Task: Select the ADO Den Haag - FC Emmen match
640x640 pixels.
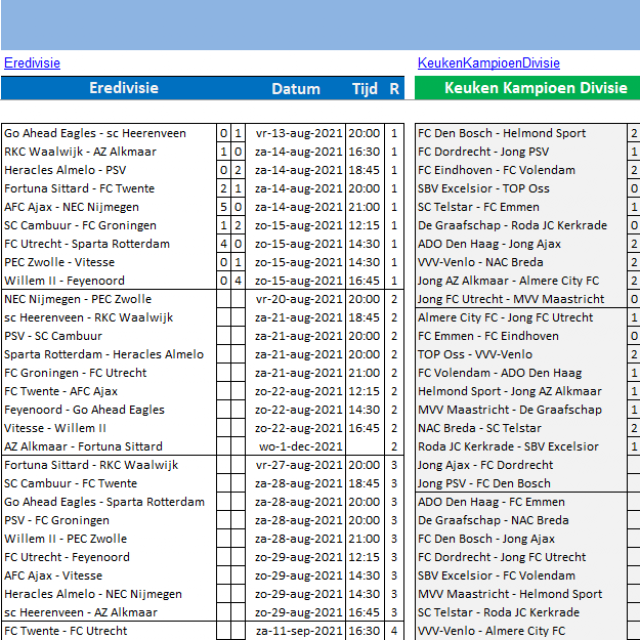Action: pos(491,502)
